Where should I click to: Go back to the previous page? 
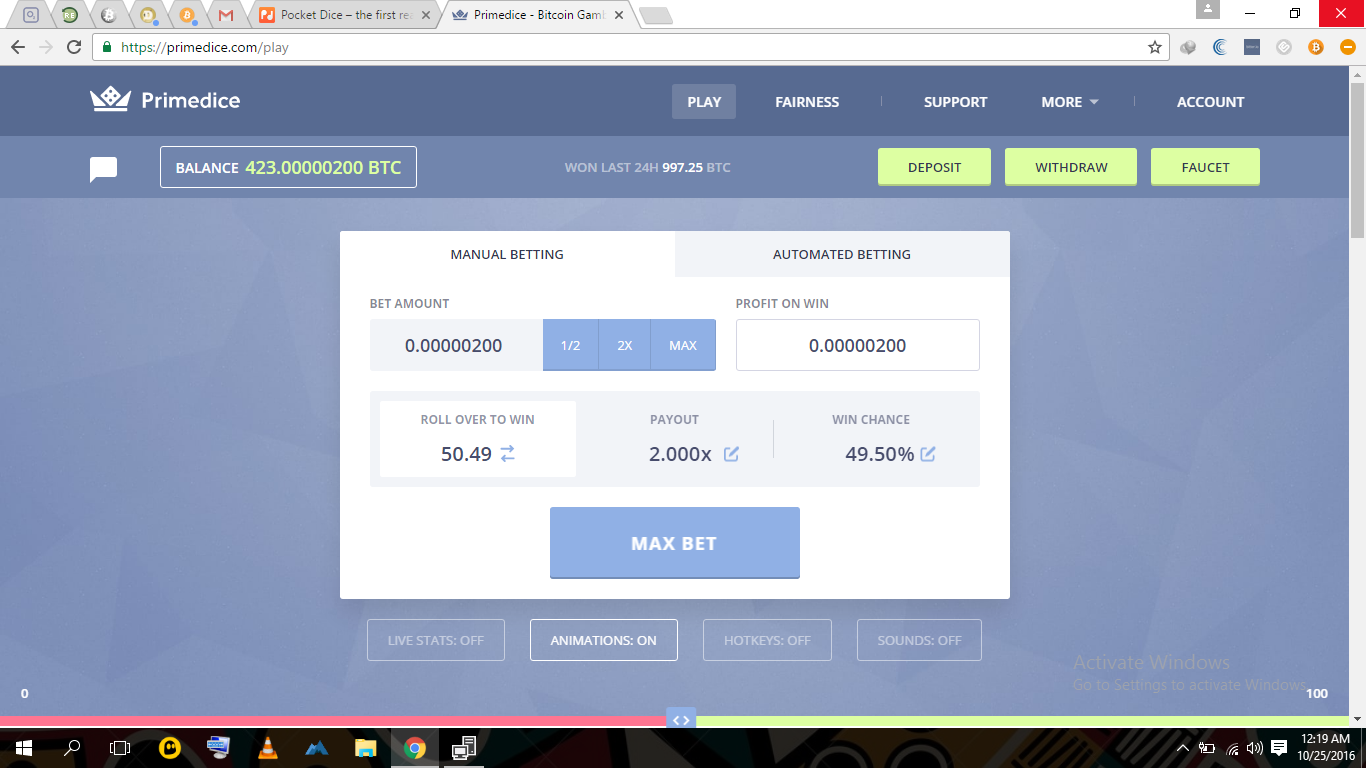pos(18,47)
